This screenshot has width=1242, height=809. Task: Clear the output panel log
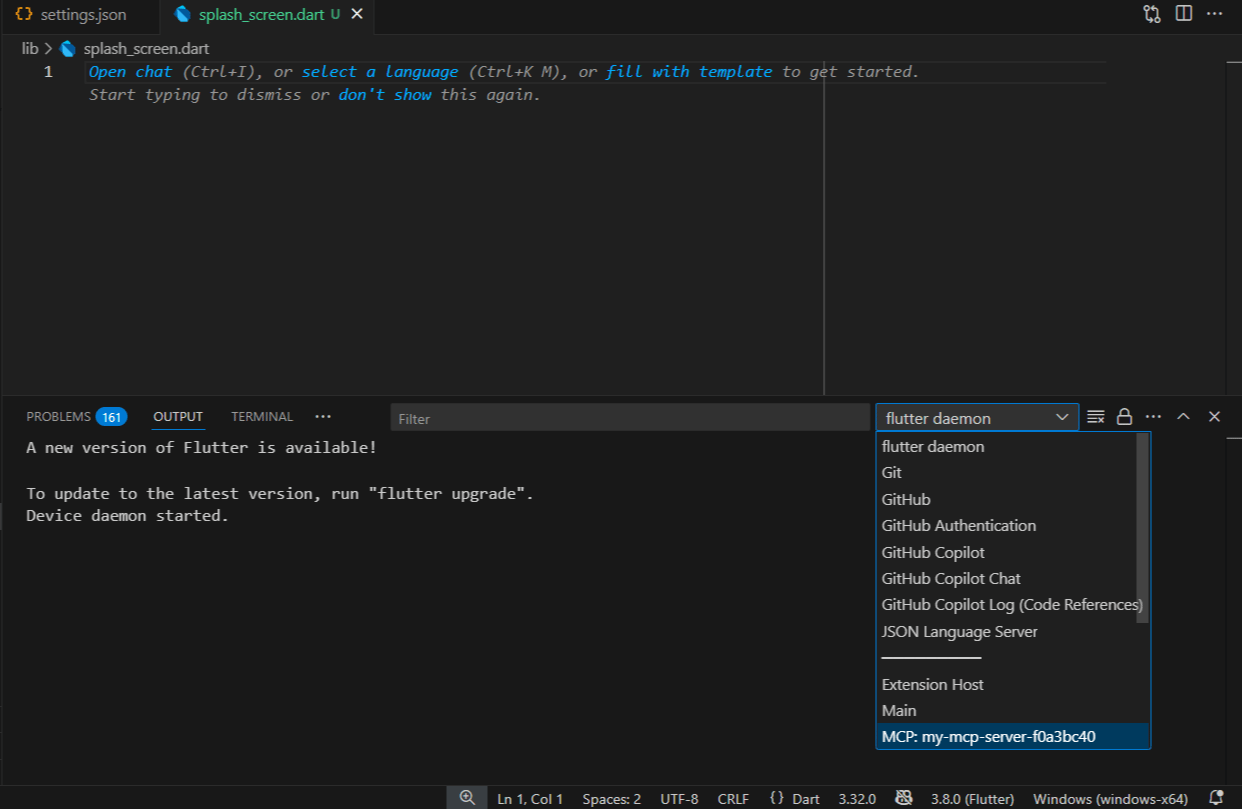tap(1096, 417)
